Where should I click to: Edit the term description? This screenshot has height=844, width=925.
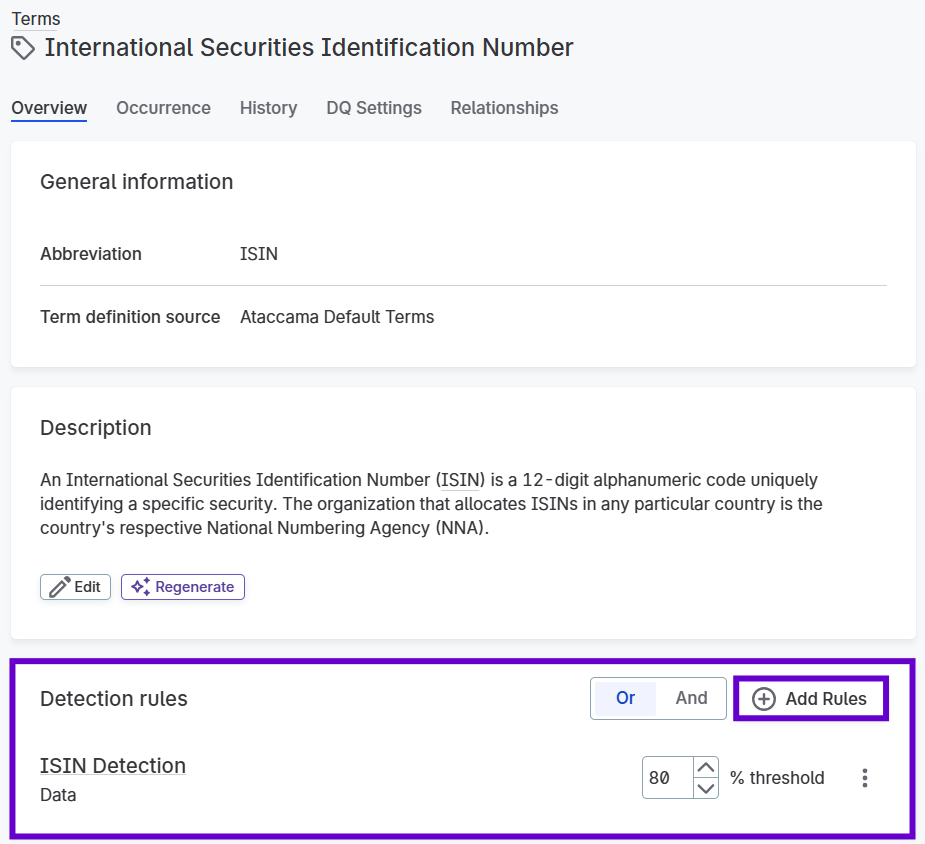click(x=75, y=587)
